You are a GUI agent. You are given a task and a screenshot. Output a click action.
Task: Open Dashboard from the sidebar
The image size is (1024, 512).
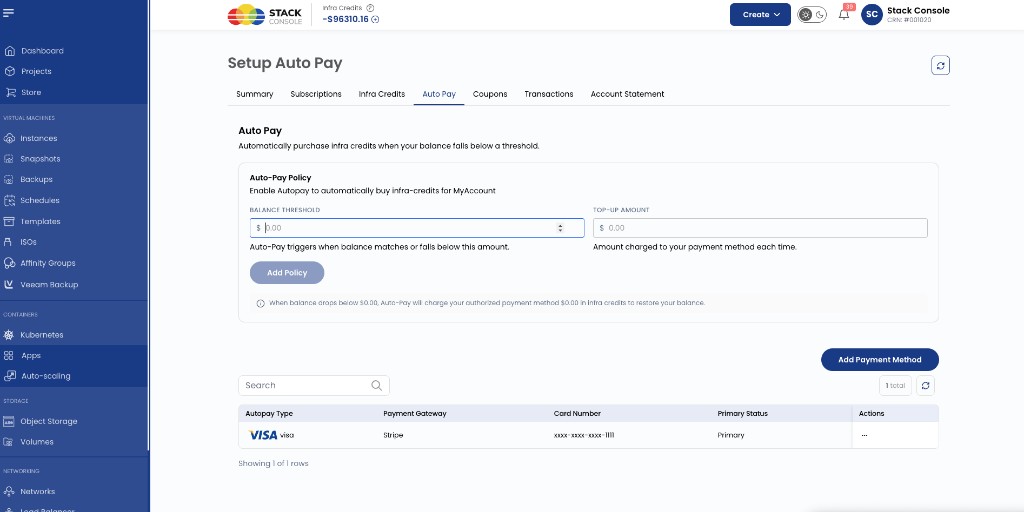(x=42, y=51)
